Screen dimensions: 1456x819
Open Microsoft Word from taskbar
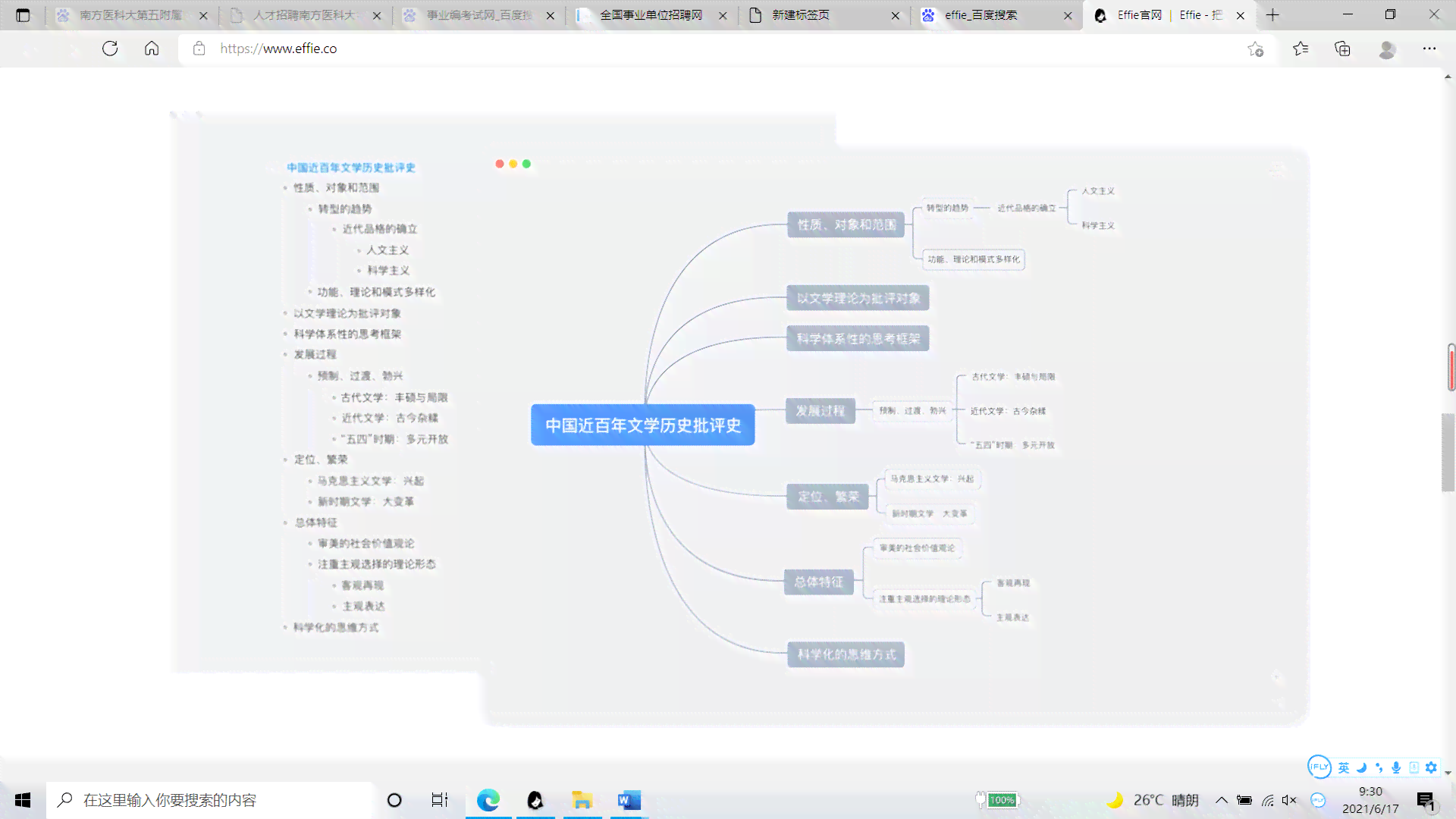(x=629, y=800)
